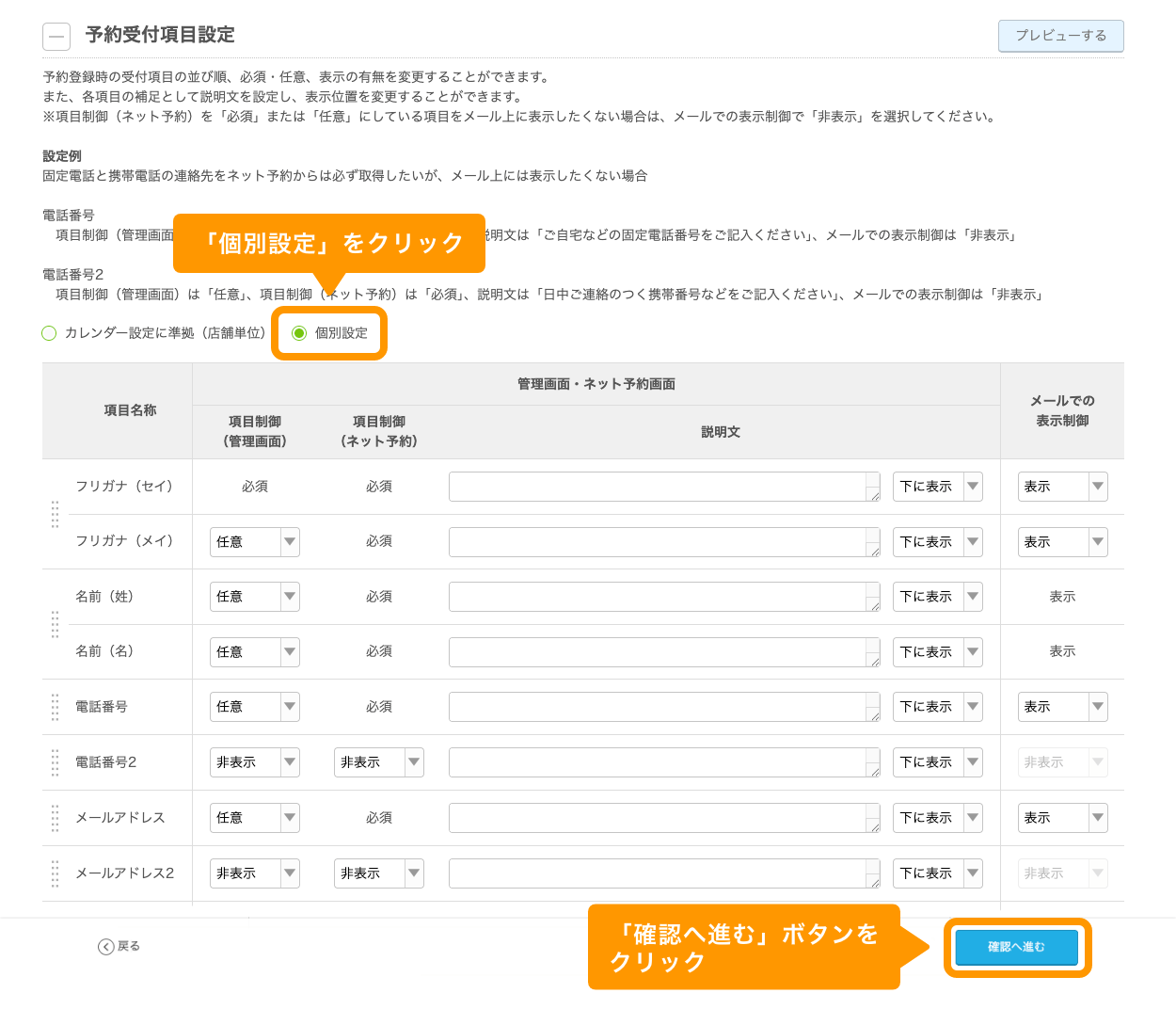Screen dimensions: 1176x1025
Task: Open 下に表示 position dropdown for 名前（姓）
Action: pyautogui.click(x=938, y=597)
